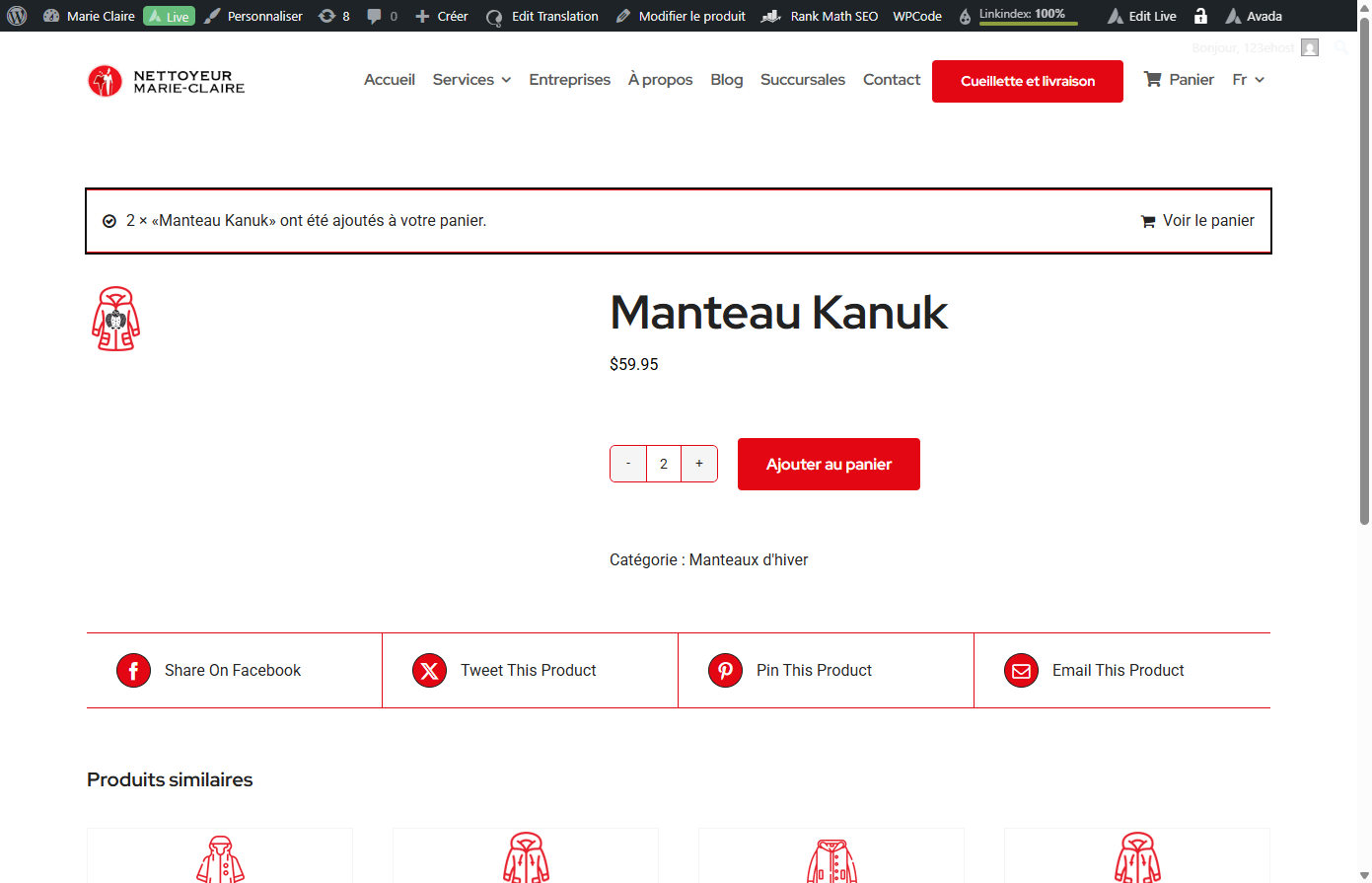
Task: Open the Blog menu item
Action: 727,80
